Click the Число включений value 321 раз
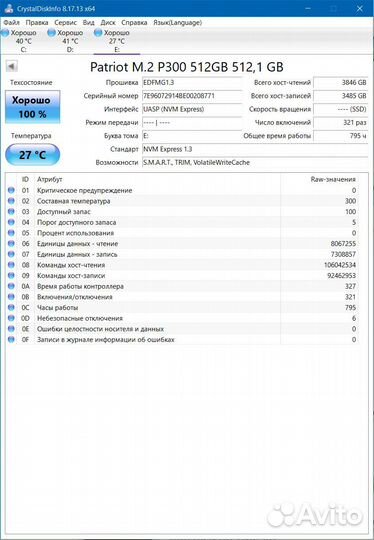 341,123
